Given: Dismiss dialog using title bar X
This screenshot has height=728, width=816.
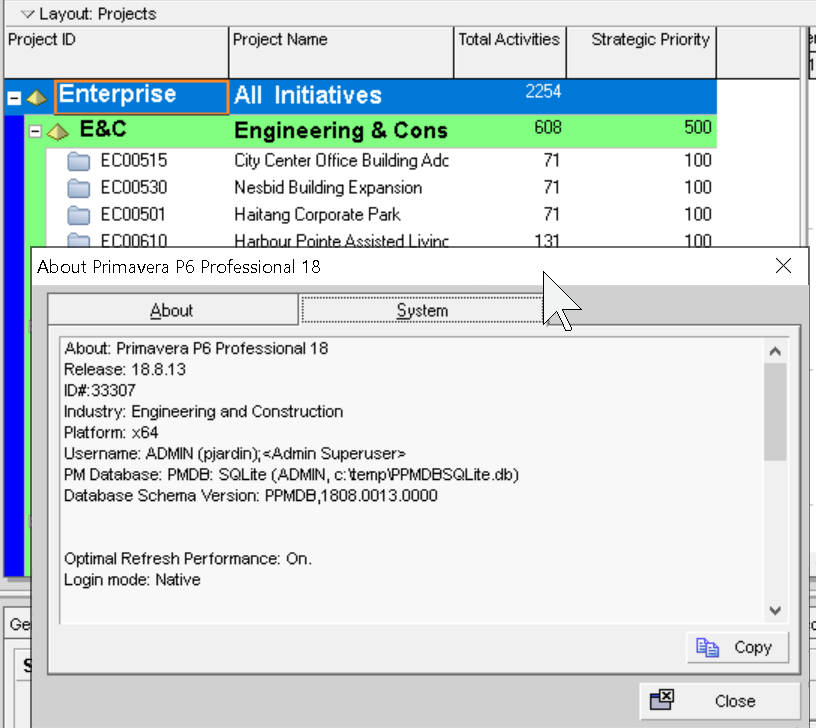Looking at the screenshot, I should coord(783,266).
